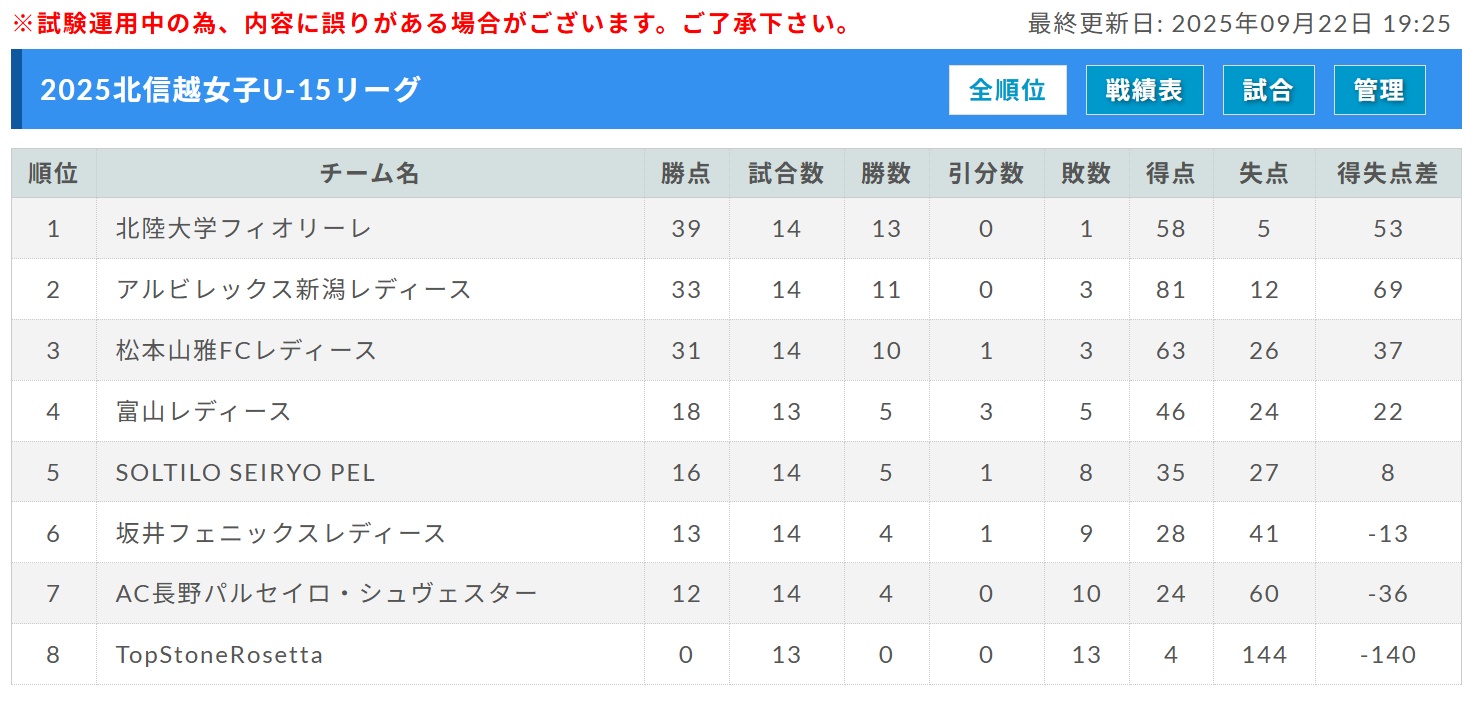
Task: Select team 富山レディース
Action: (x=204, y=412)
